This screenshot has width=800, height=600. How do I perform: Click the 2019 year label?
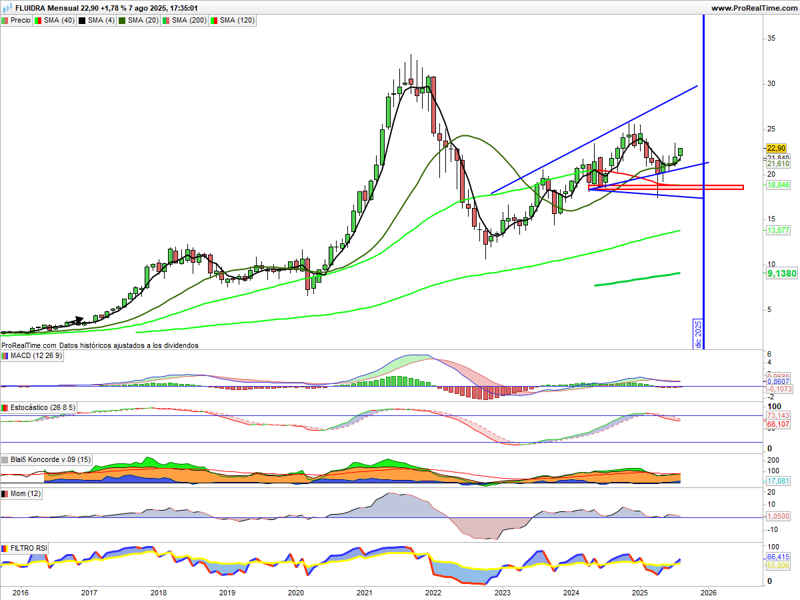(x=227, y=593)
